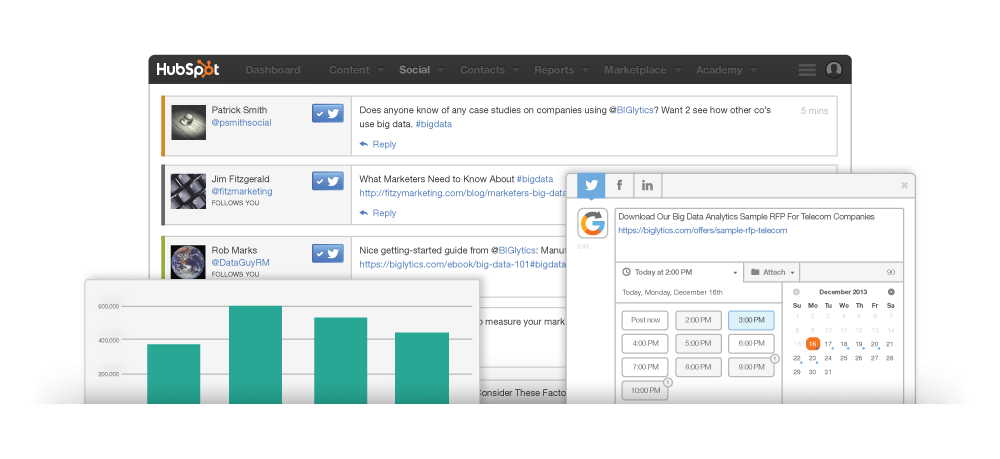Close the social composer popup
Viewport: 1000px width, 459px height.
[x=904, y=186]
